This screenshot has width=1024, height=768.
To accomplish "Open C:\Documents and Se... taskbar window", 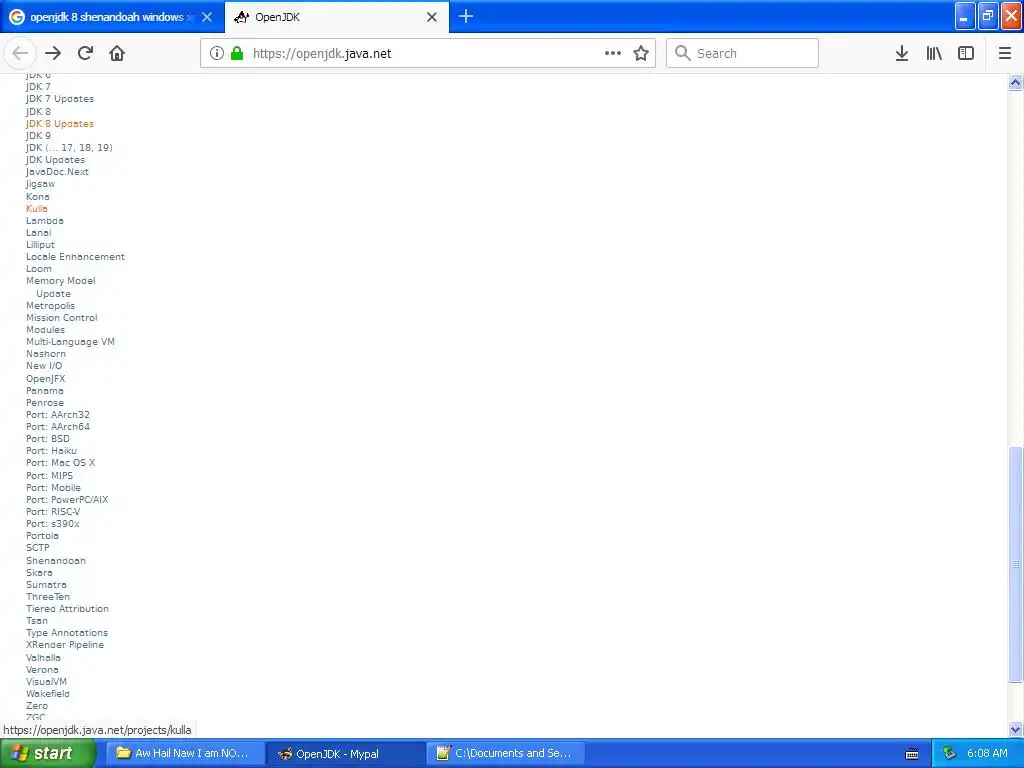I will [506, 753].
